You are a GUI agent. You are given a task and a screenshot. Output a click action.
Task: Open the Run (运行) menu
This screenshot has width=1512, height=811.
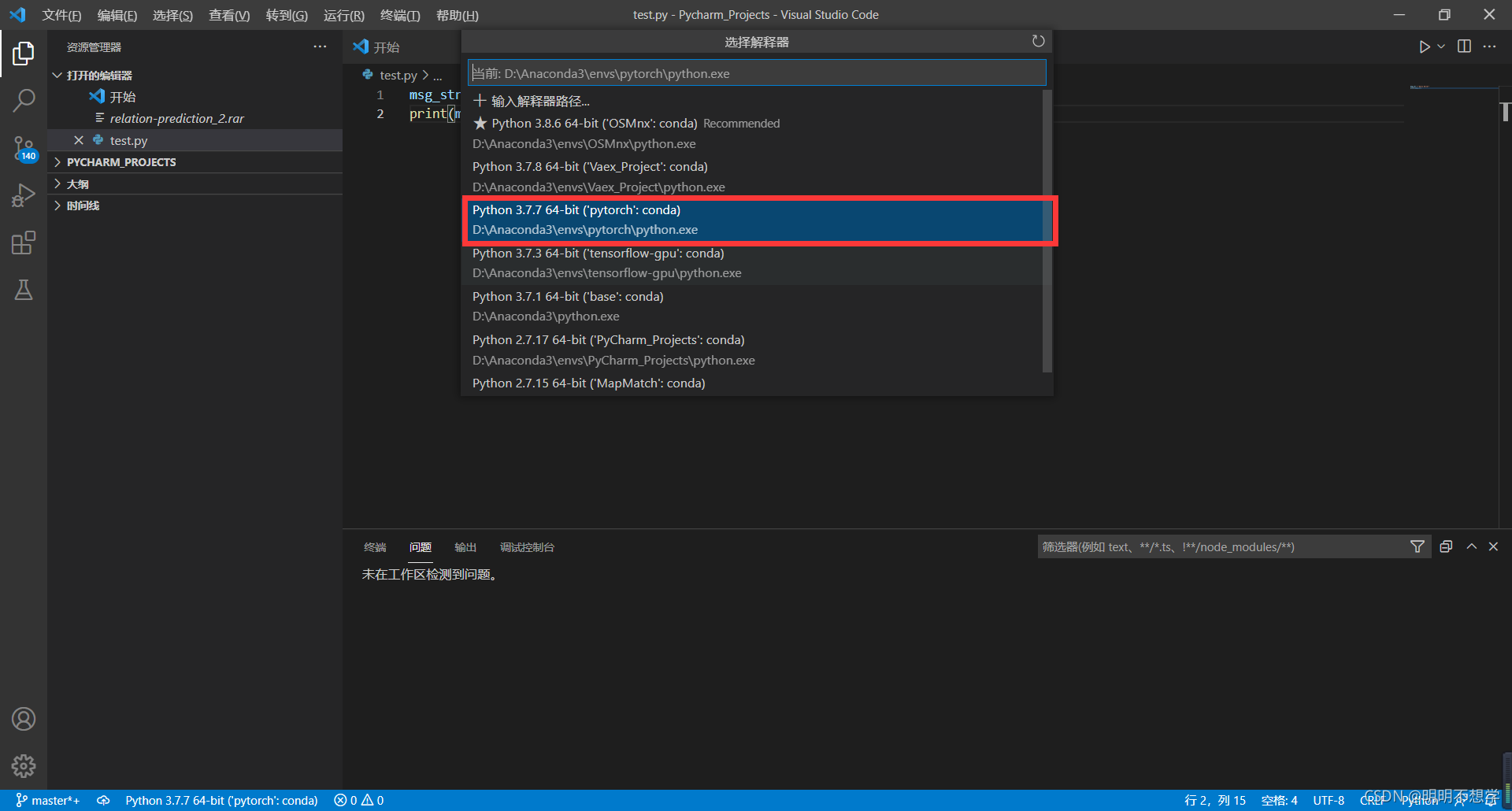click(x=343, y=15)
